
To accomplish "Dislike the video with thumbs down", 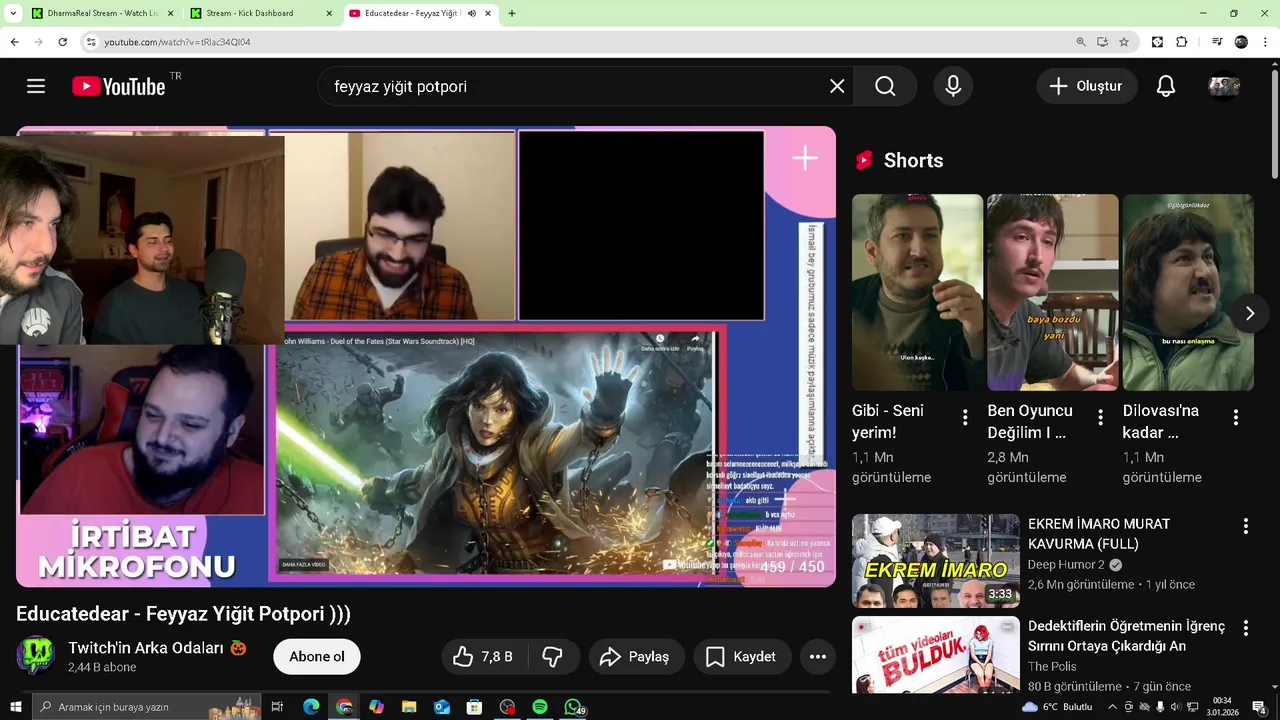I will tap(553, 657).
